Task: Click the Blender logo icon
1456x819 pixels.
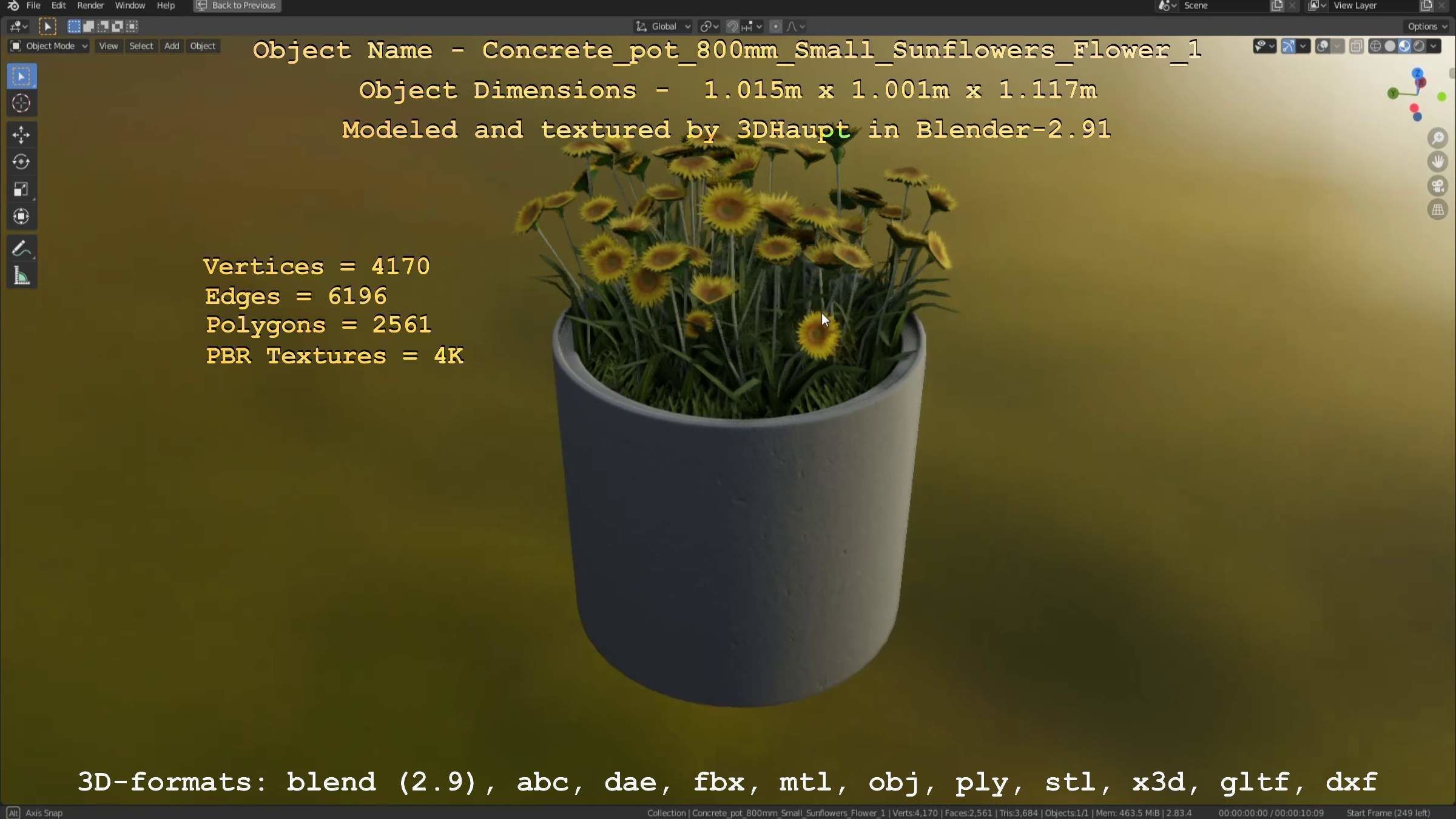Action: coord(13,5)
